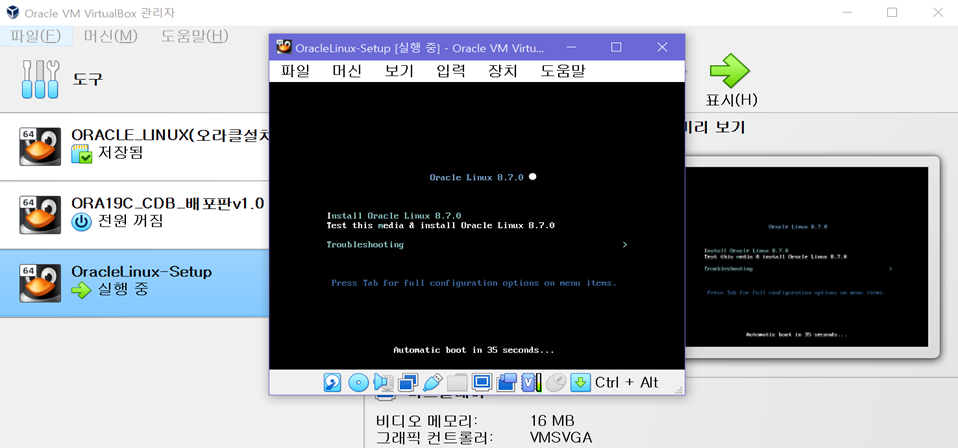Close the OracleLinux-Setup VM window
This screenshot has width=958, height=448.
coord(662,47)
